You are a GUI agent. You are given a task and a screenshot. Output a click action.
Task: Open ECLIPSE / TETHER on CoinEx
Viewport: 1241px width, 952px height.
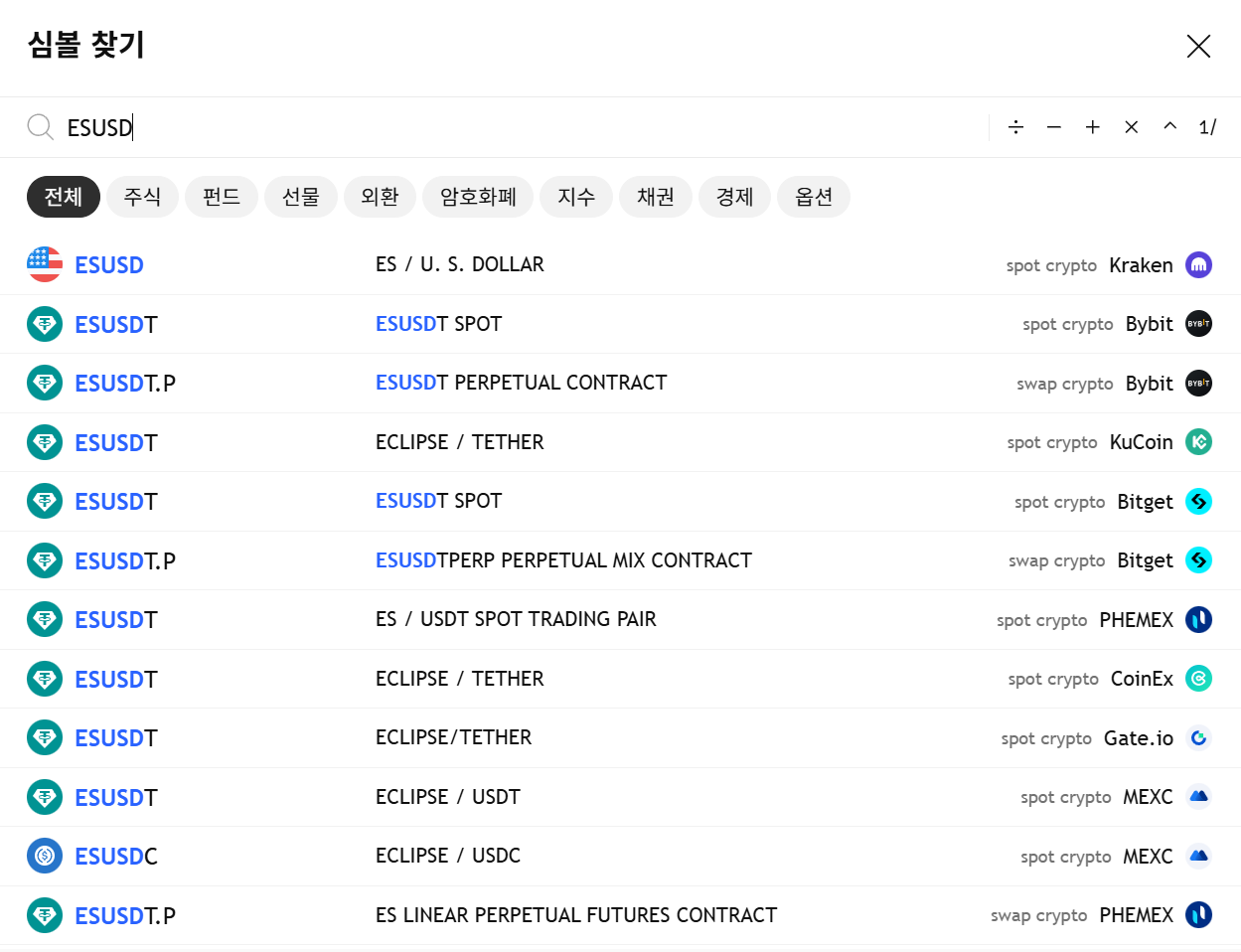pyautogui.click(x=620, y=679)
